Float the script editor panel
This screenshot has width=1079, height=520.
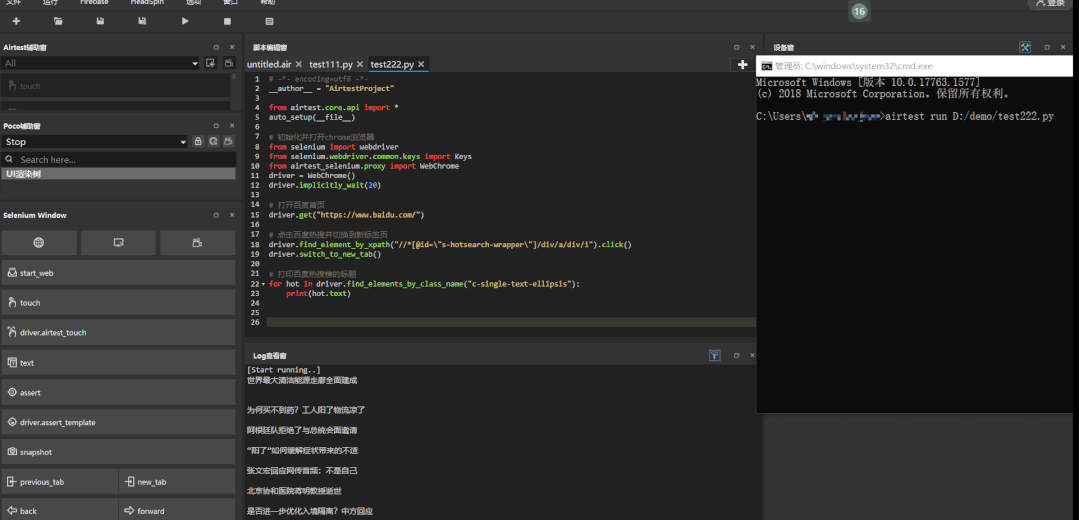(736, 47)
